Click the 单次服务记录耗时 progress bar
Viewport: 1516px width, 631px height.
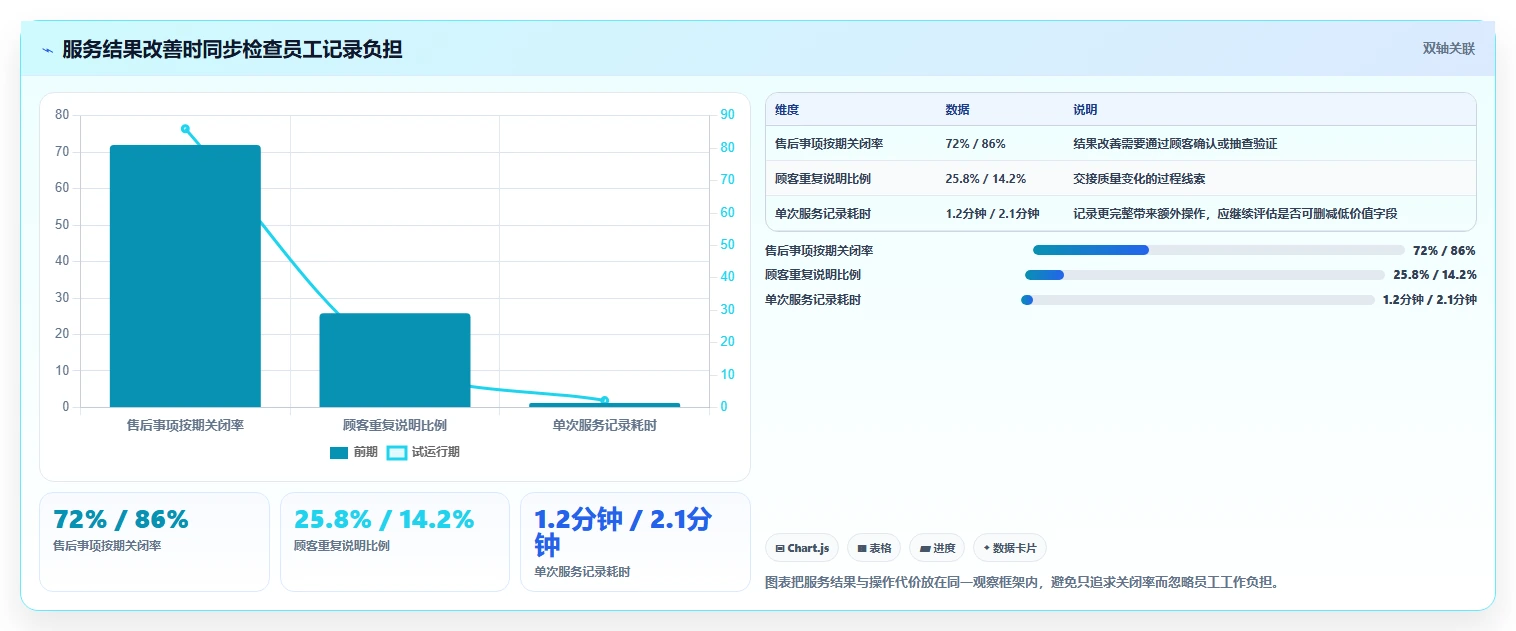pos(1198,299)
